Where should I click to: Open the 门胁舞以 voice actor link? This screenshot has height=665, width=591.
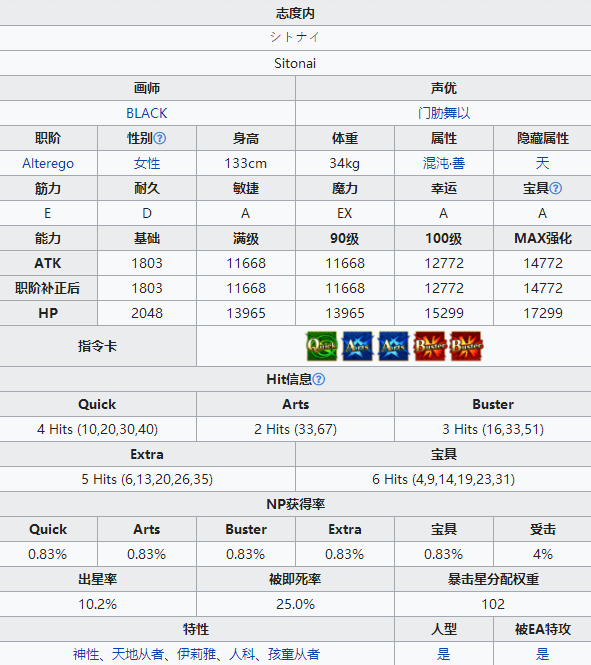coord(443,113)
